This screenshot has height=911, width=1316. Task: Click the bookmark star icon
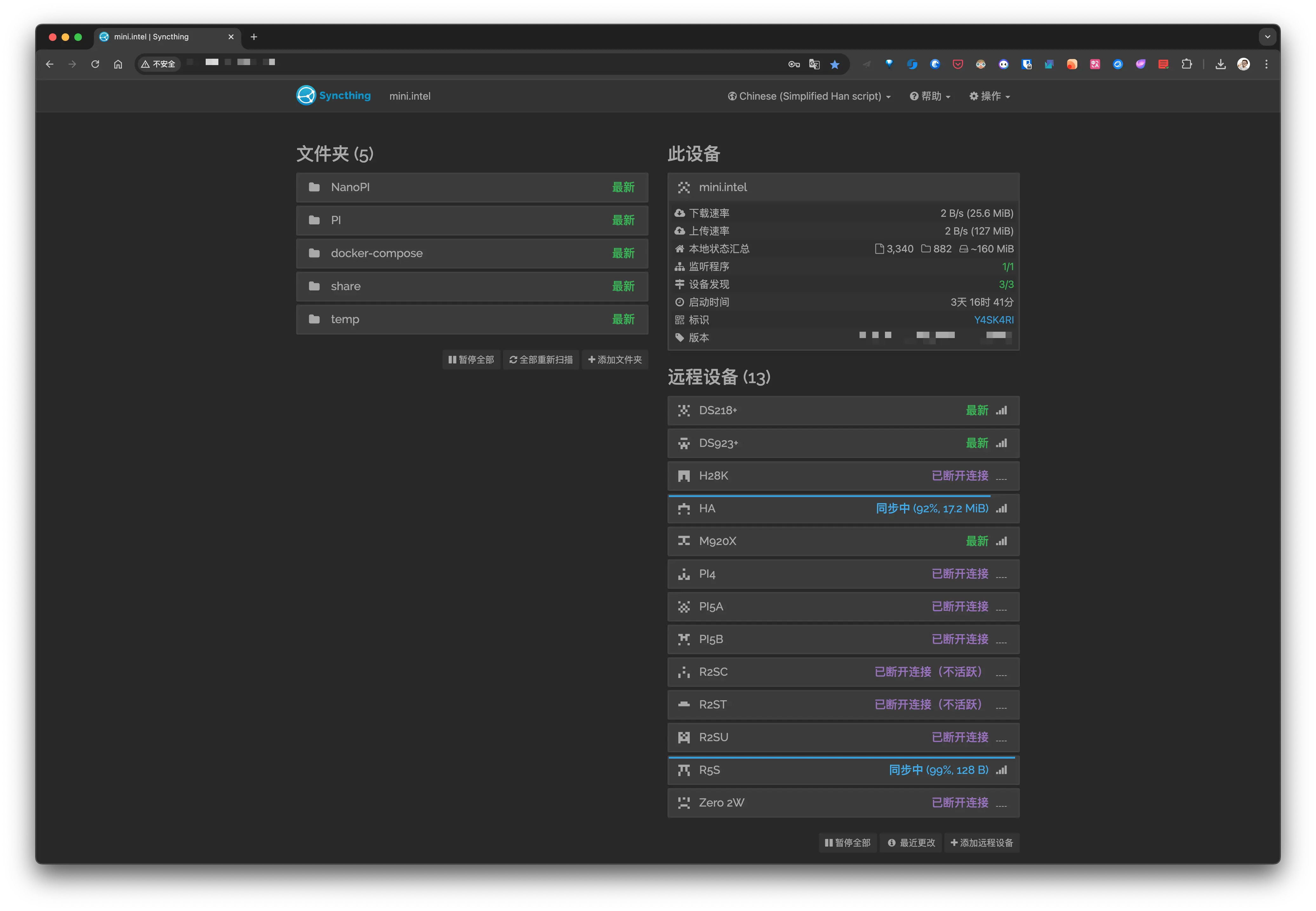(x=834, y=64)
